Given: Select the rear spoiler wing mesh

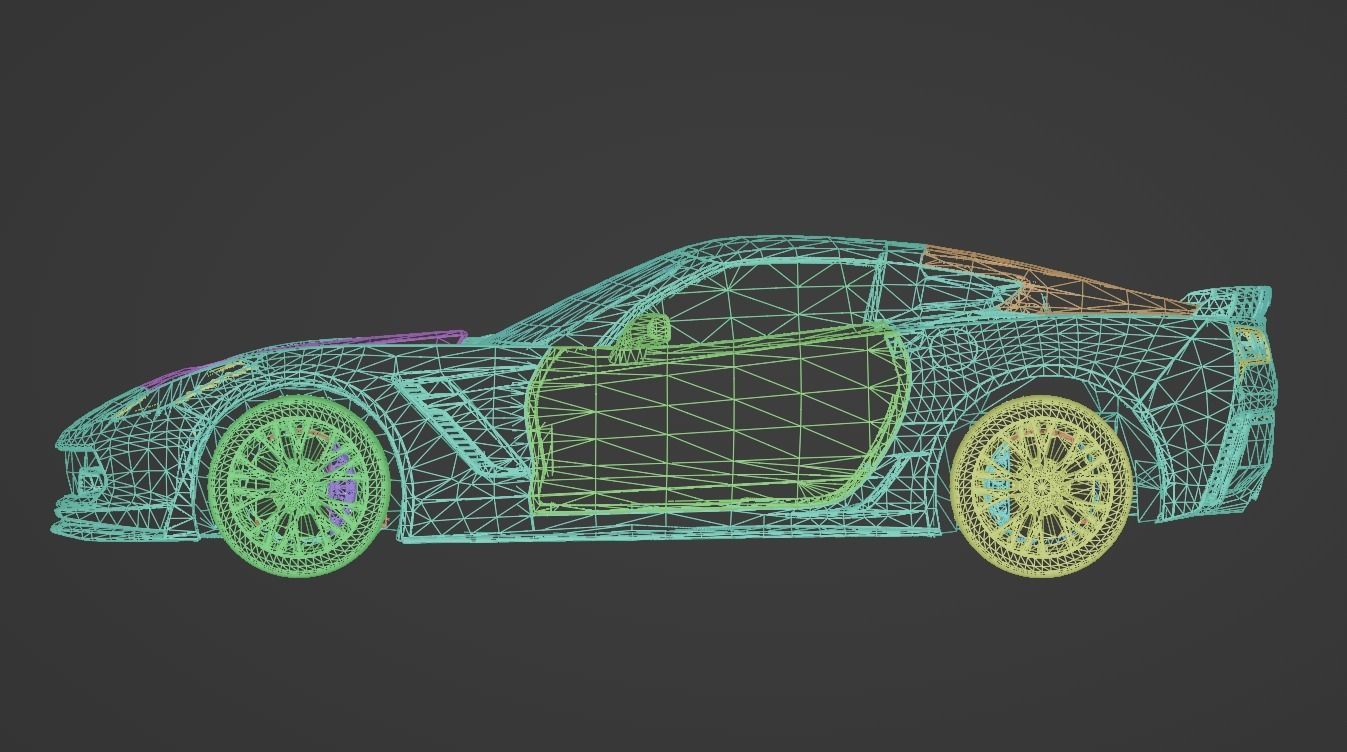Looking at the screenshot, I should [1229, 301].
